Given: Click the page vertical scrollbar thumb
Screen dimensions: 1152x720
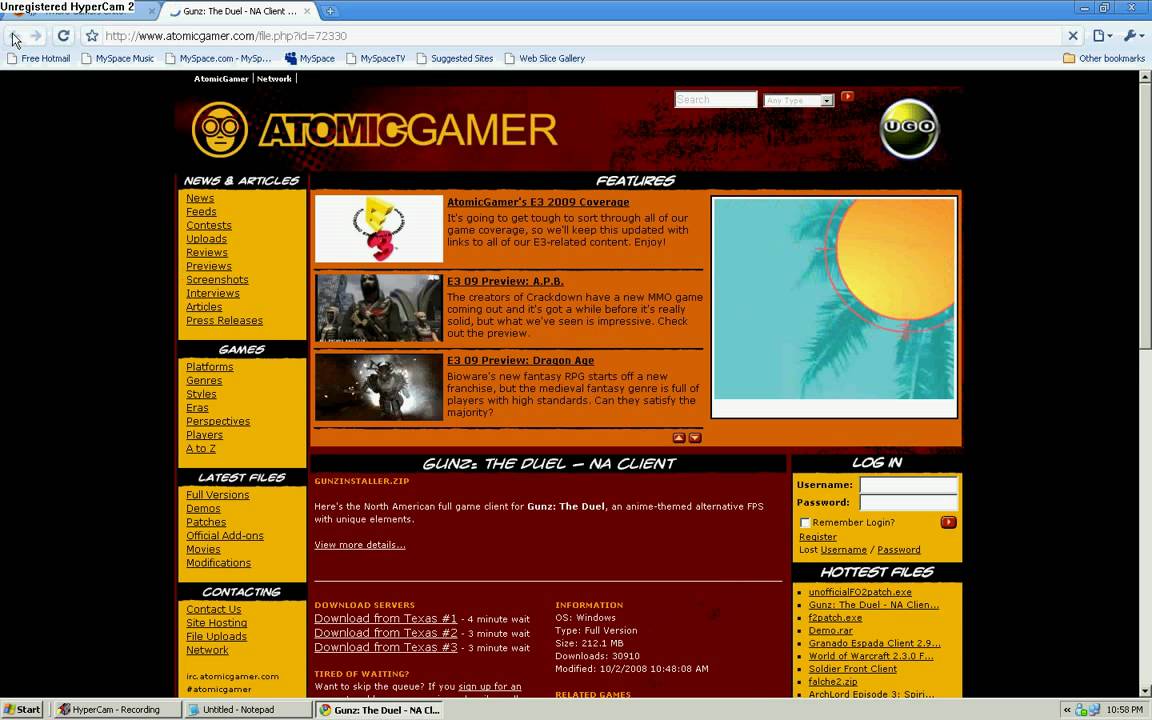Looking at the screenshot, I should (1145, 216).
